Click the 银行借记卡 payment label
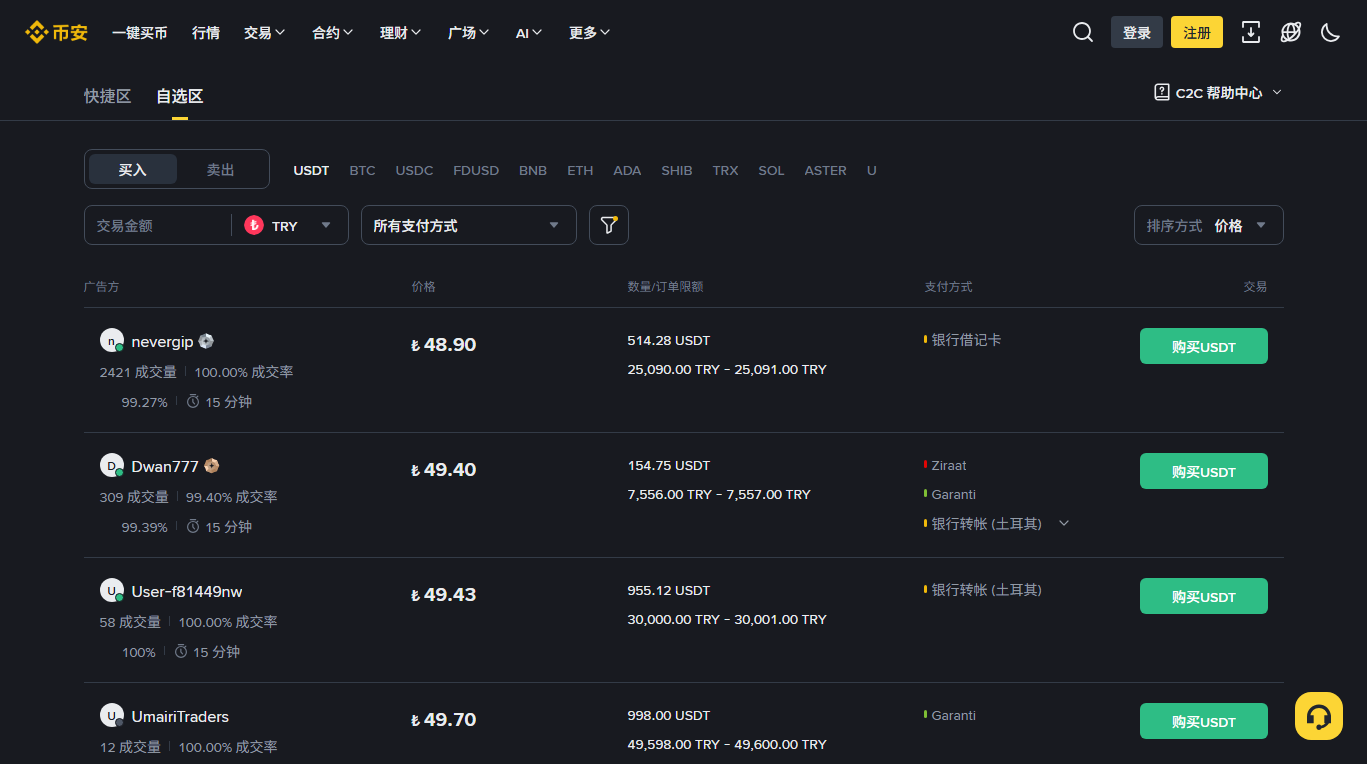Screen dimensions: 1367x764 [x=966, y=340]
